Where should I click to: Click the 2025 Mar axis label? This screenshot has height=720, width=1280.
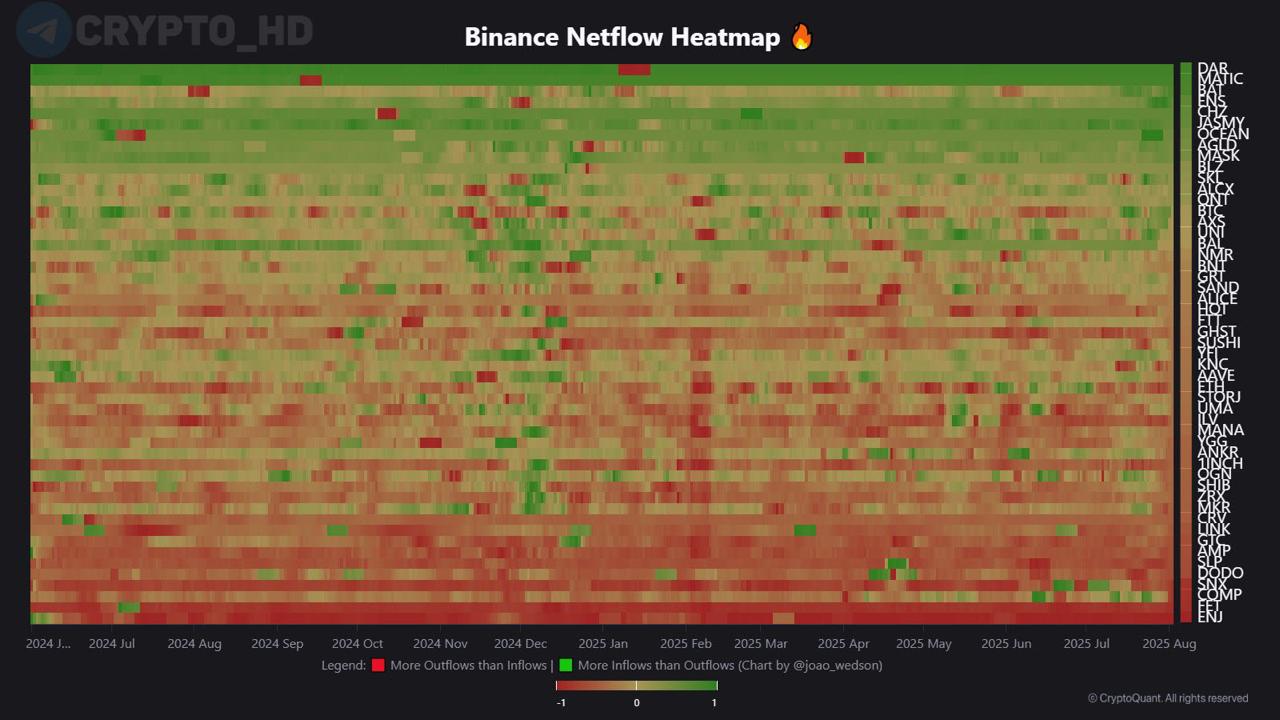pos(761,644)
